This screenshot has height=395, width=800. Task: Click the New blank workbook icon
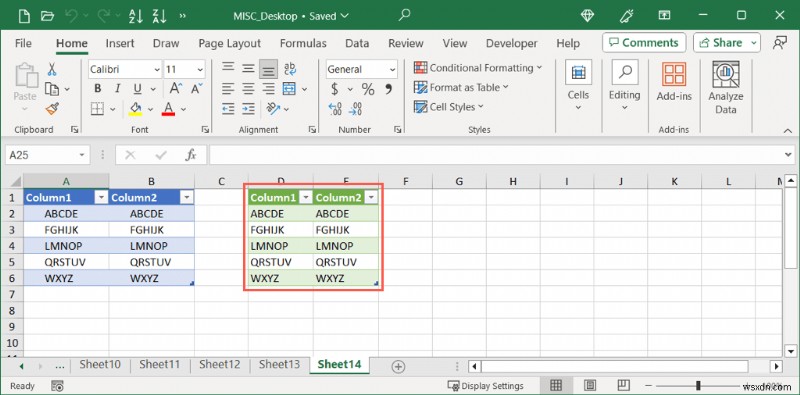pos(24,16)
